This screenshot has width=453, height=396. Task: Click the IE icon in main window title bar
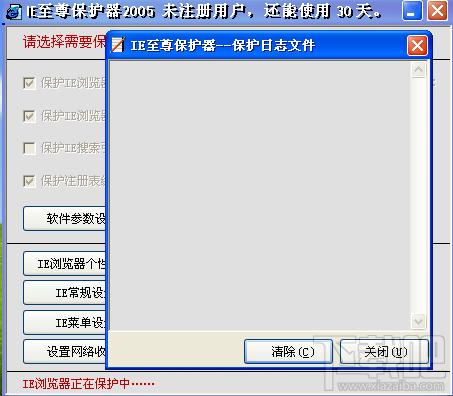pos(14,12)
